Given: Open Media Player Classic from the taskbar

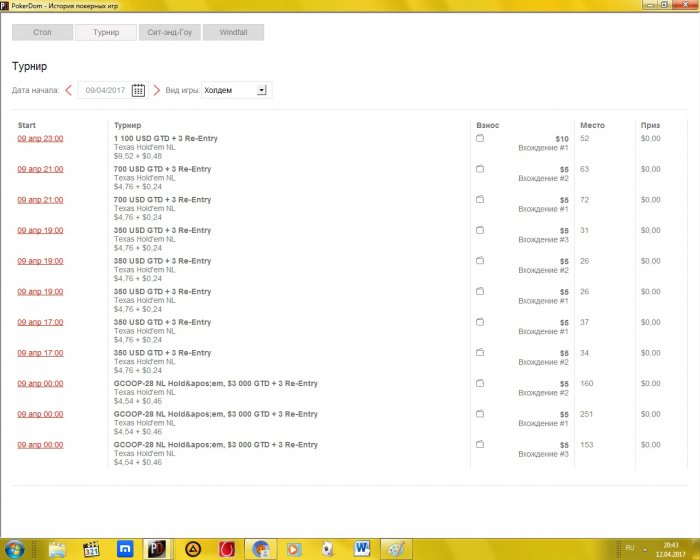Looking at the screenshot, I should tap(91, 549).
